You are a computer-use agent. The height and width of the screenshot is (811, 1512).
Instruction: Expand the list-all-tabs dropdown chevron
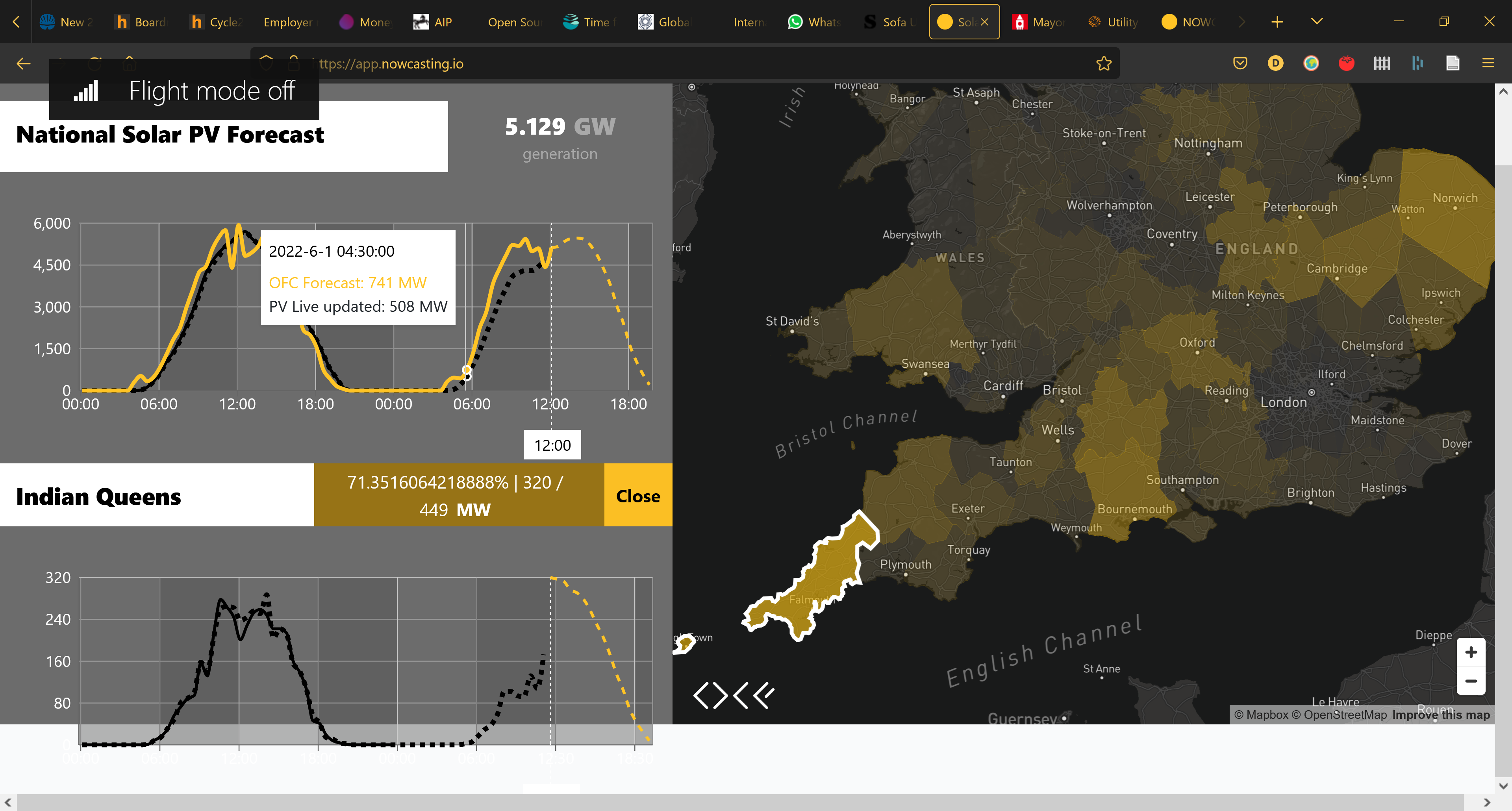click(x=1316, y=21)
